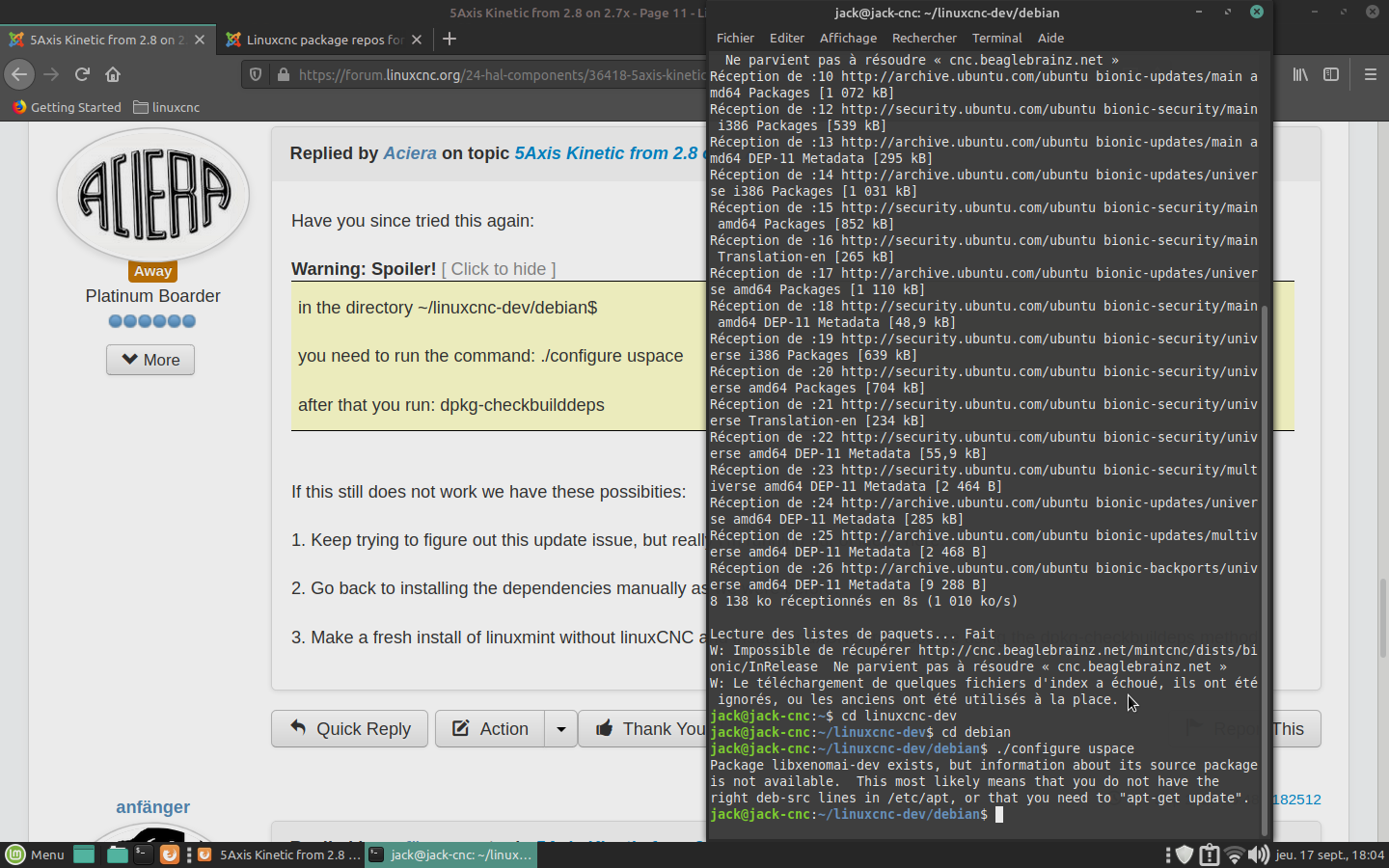Switch to 5Axis Kinetic from 2.8 tab
Image resolution: width=1389 pixels, height=868 pixels.
click(x=107, y=40)
